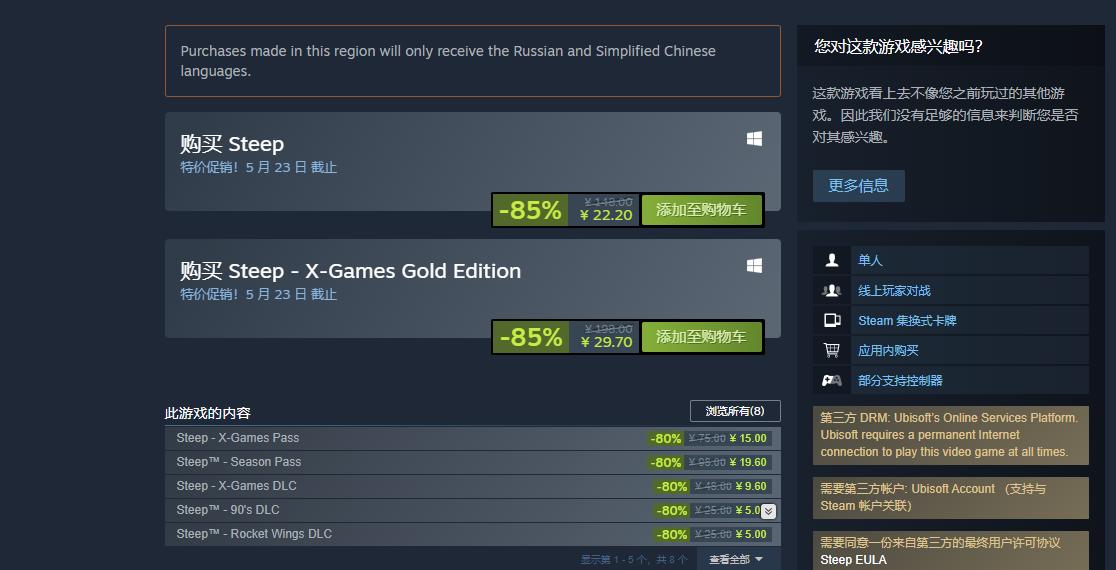Open Steep - X-Games Pass DLC row
Image resolution: width=1116 pixels, height=570 pixels.
click(x=473, y=438)
